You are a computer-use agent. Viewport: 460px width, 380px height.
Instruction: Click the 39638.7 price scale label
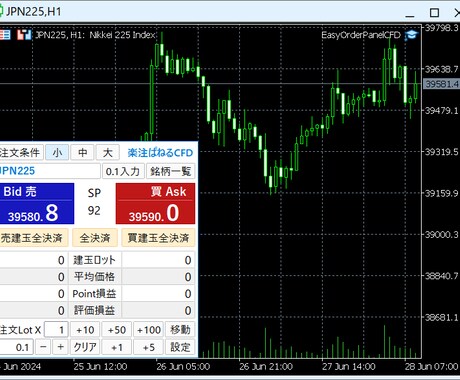tap(442, 69)
